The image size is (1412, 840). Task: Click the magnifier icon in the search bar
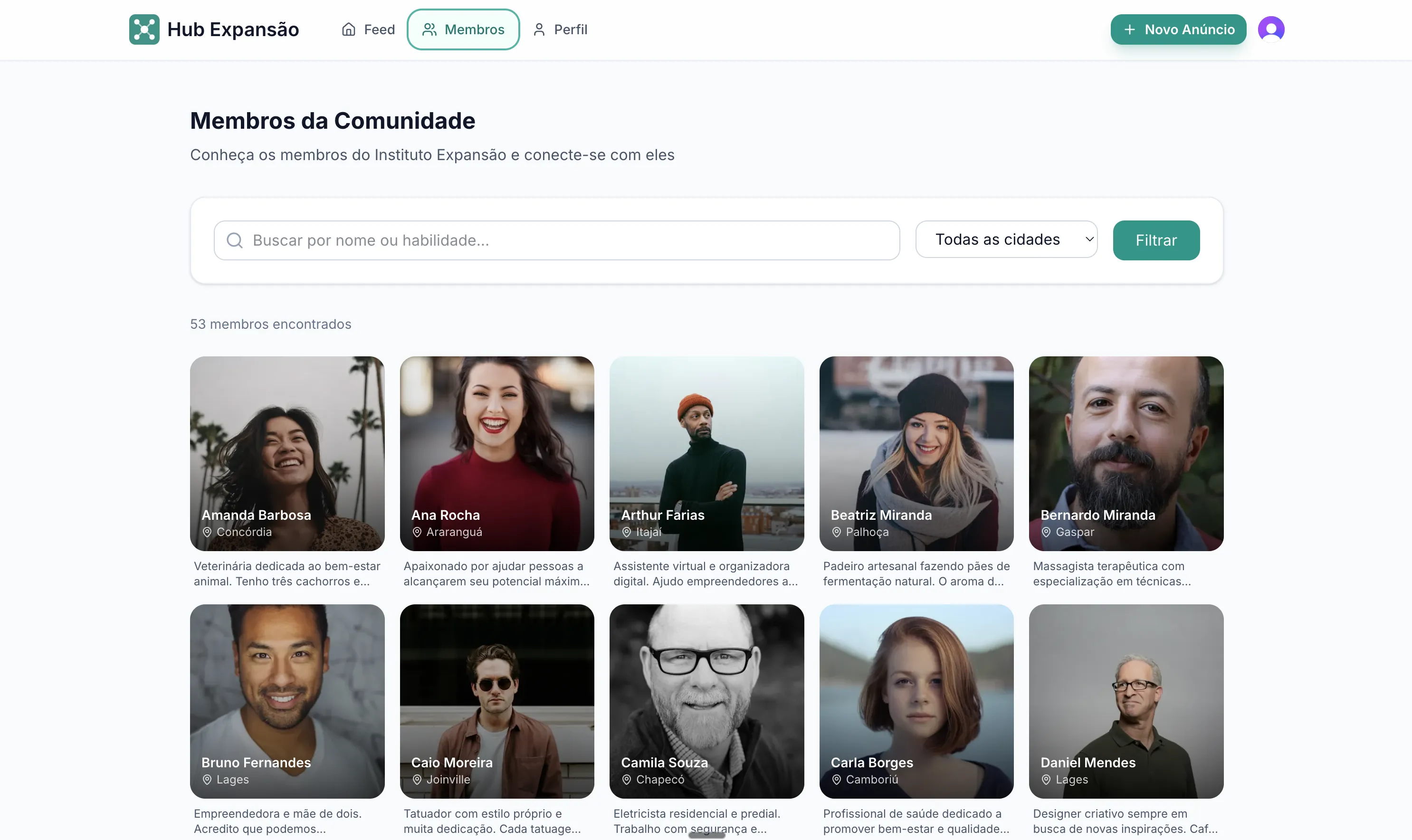pos(236,240)
